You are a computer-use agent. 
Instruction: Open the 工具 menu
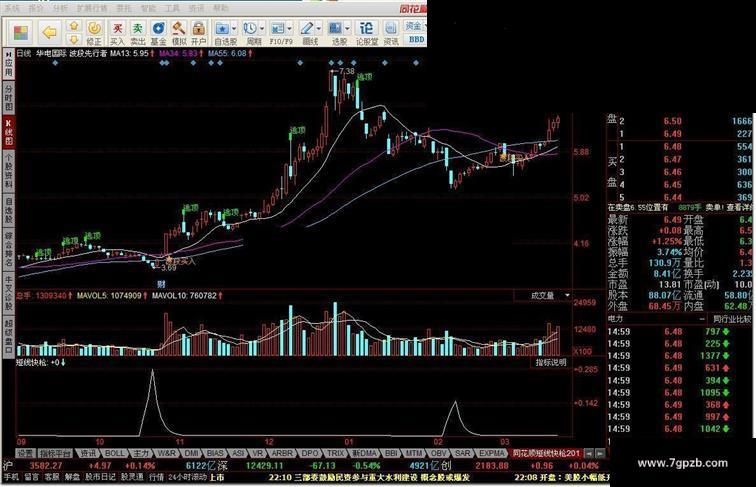(x=172, y=8)
